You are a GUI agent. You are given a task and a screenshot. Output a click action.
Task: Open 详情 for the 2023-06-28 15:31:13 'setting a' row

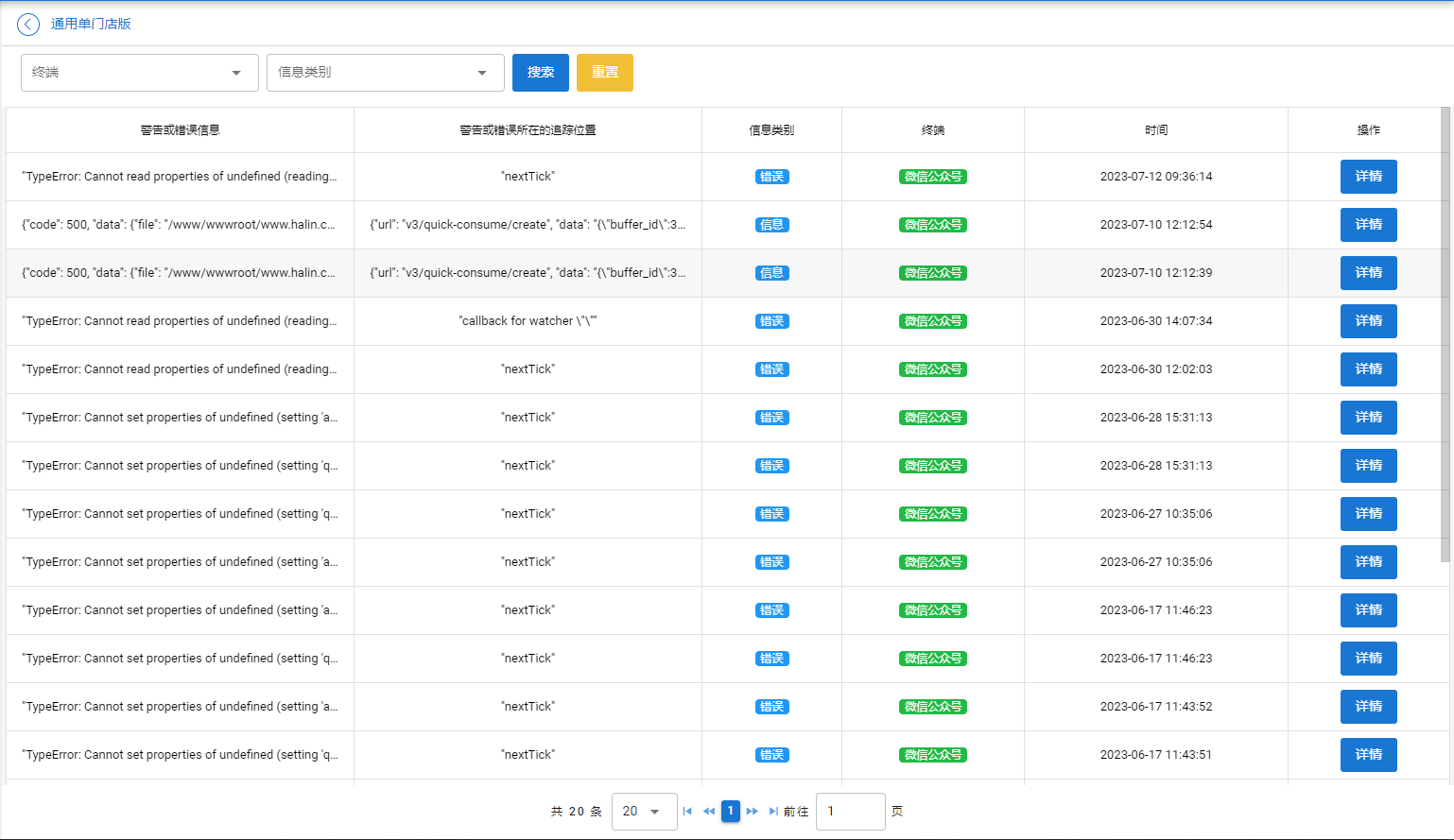tap(1369, 418)
